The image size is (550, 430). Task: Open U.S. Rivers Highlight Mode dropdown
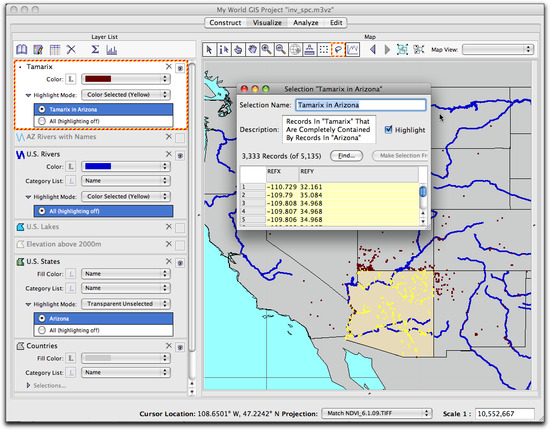(126, 196)
